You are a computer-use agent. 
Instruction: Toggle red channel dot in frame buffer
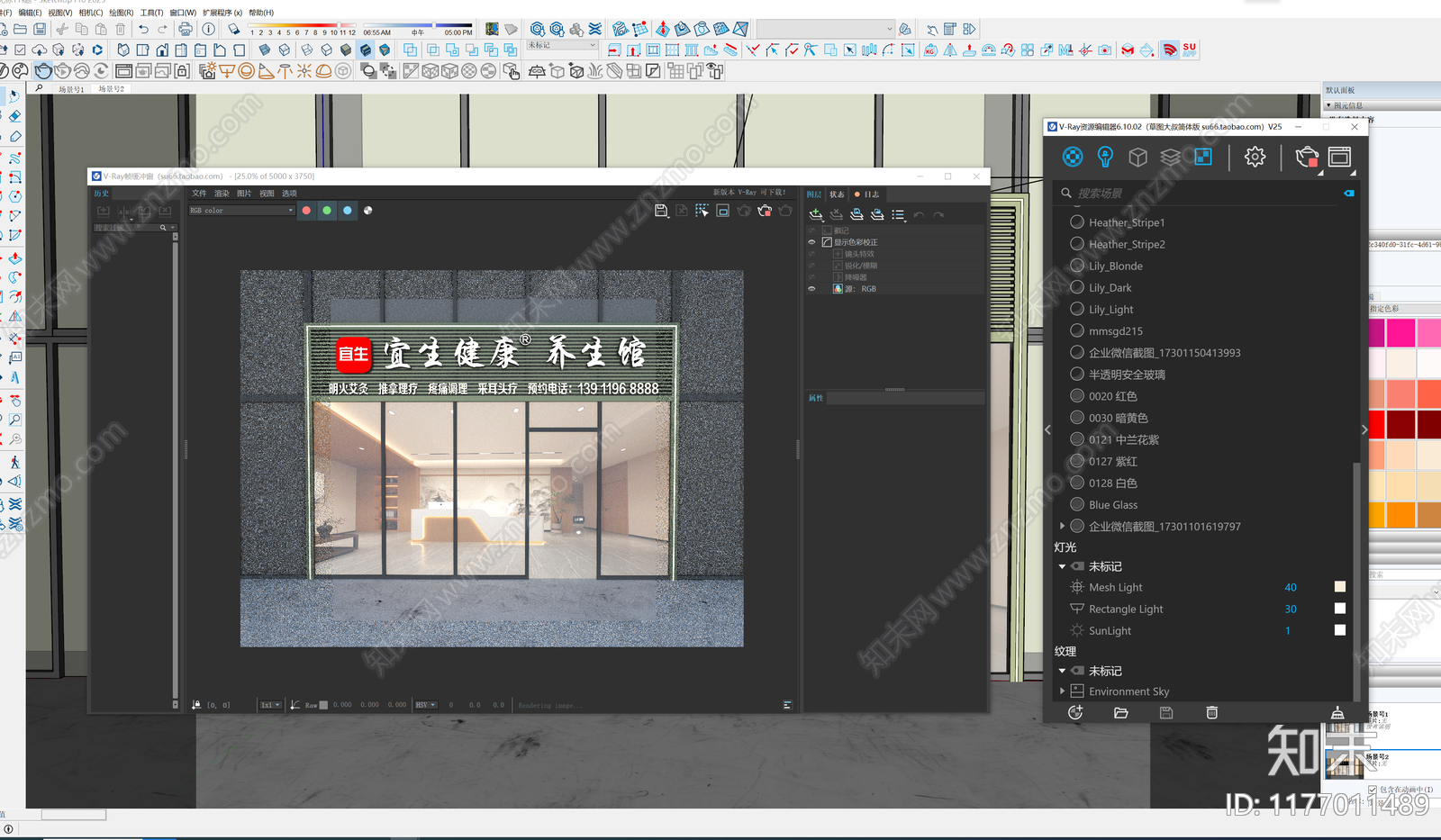[x=306, y=211]
